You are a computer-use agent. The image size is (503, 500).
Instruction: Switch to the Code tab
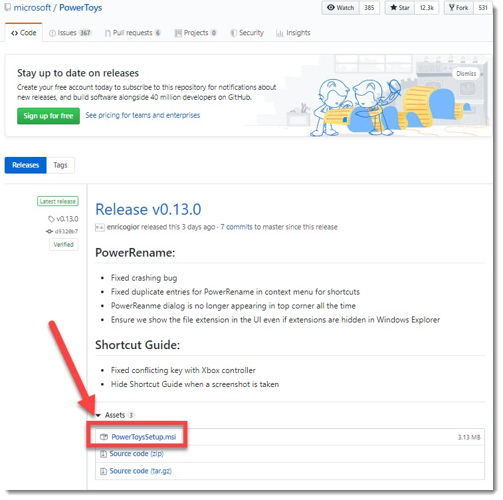24,33
